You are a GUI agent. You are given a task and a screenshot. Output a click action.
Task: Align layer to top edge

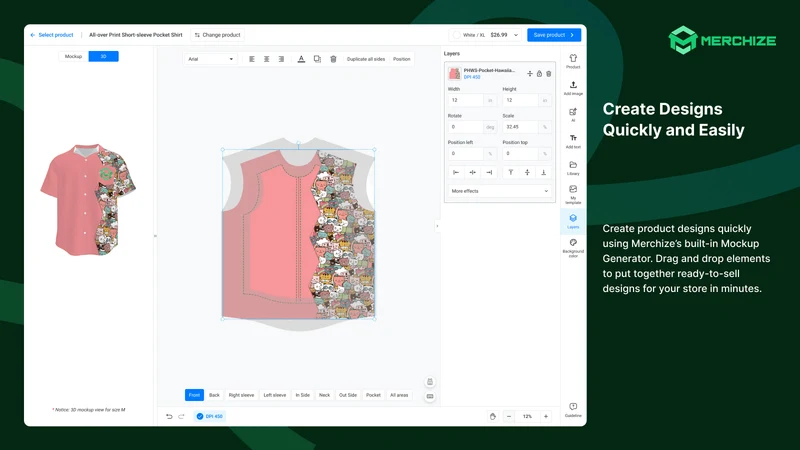coord(511,172)
